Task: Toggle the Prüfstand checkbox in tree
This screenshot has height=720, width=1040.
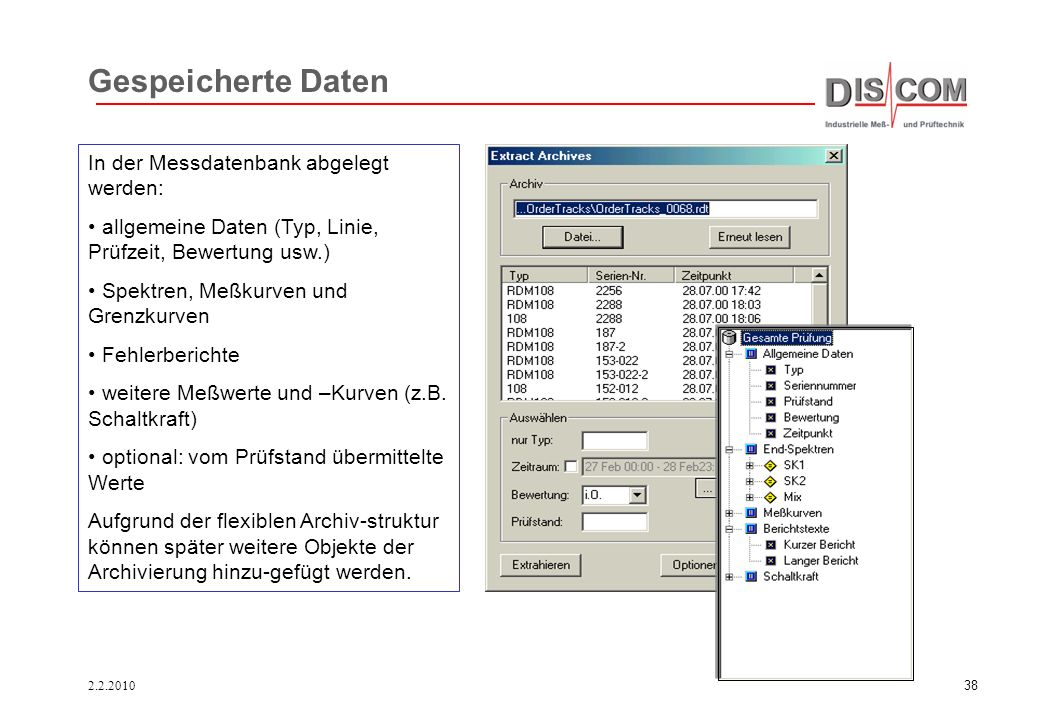Action: (x=771, y=402)
